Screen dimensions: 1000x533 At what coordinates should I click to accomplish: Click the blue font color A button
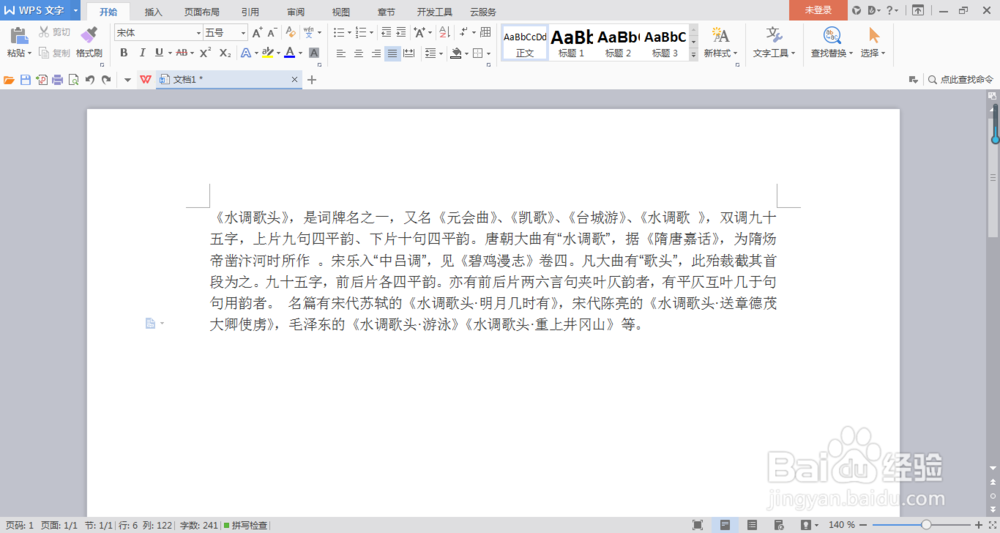tap(290, 53)
